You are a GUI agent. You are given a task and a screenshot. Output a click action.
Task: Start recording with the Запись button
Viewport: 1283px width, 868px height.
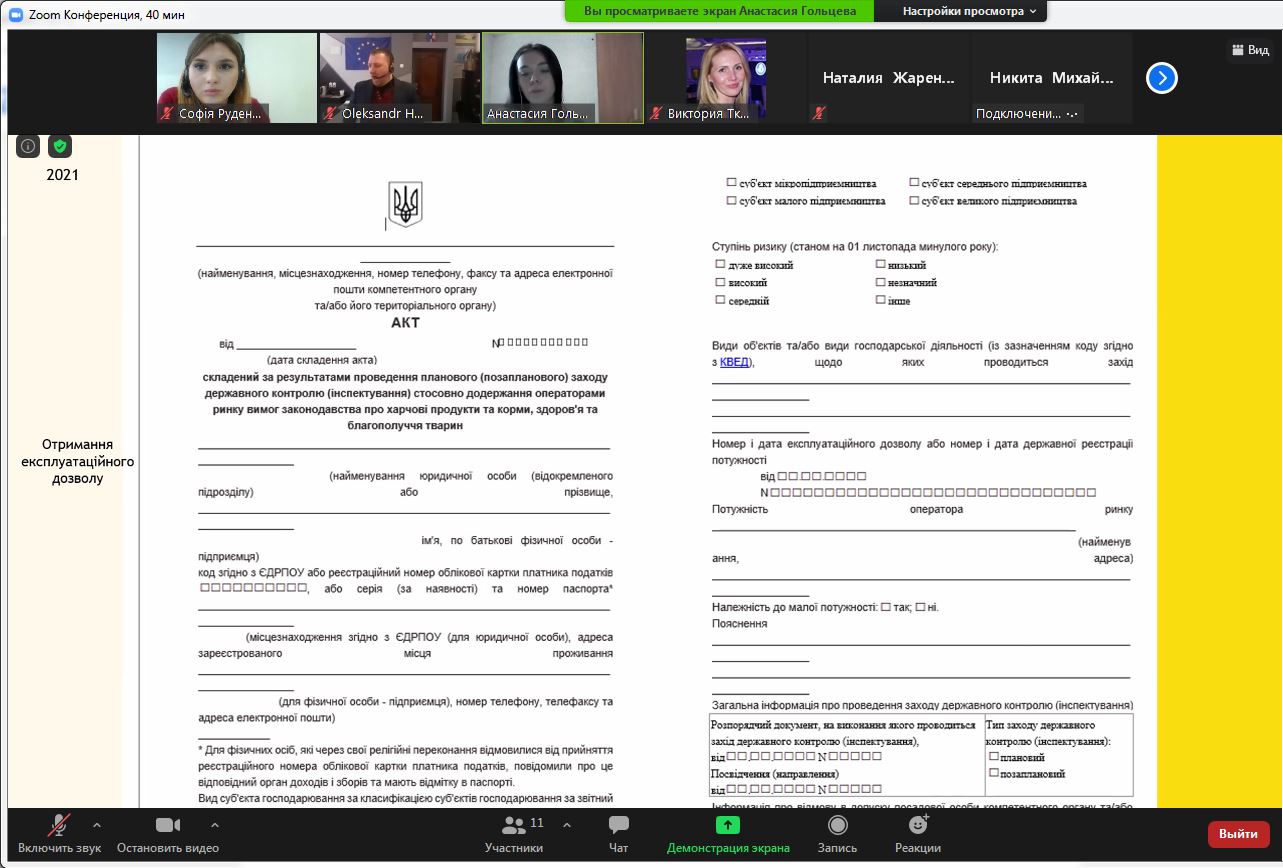click(837, 834)
